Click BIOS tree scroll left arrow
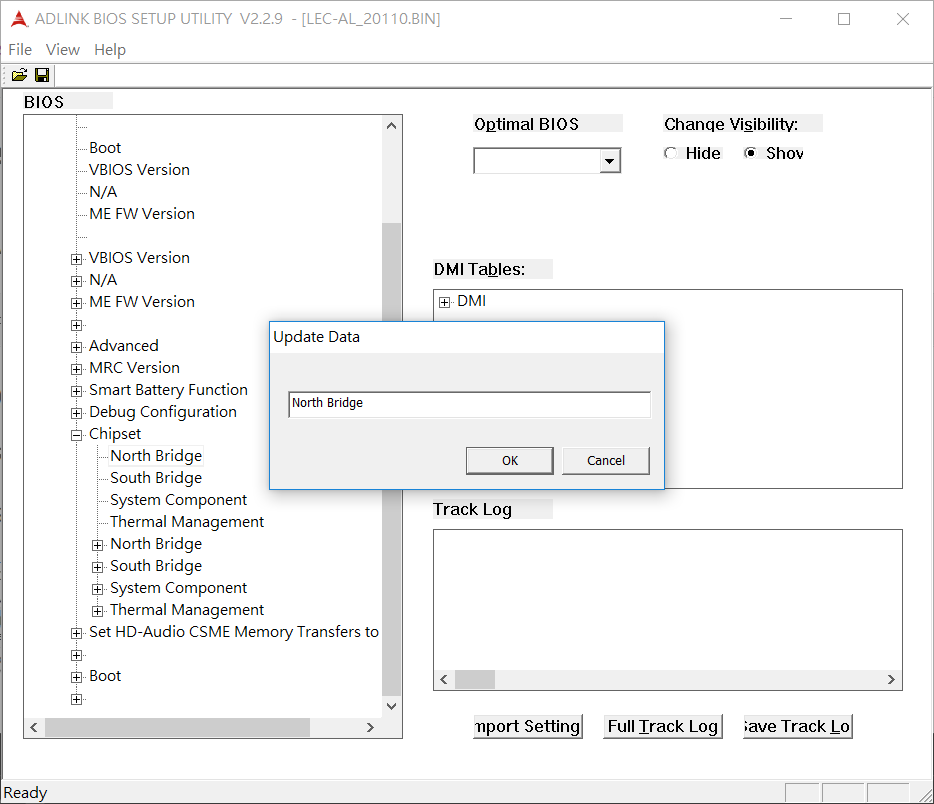The width and height of the screenshot is (934, 804). coord(34,727)
